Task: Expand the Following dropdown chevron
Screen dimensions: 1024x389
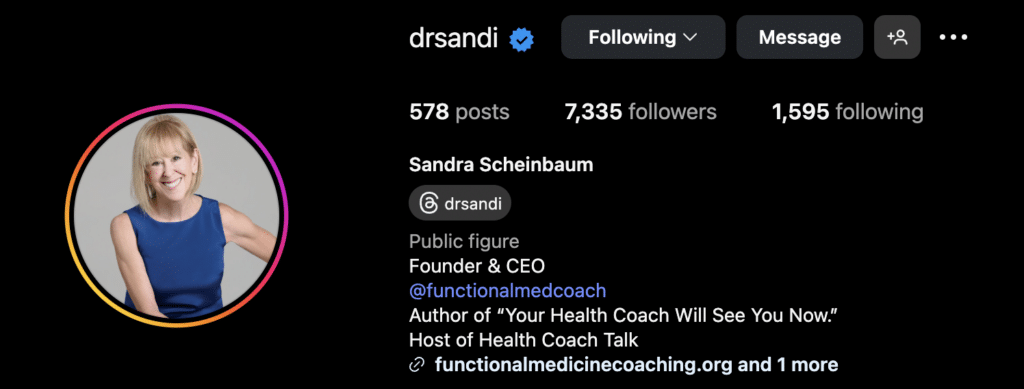Action: click(690, 38)
